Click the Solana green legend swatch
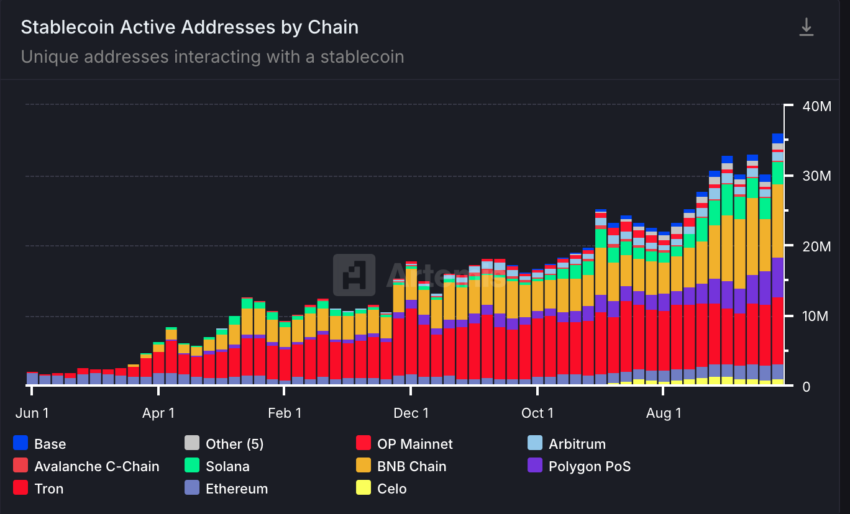This screenshot has height=514, width=850. [x=192, y=466]
